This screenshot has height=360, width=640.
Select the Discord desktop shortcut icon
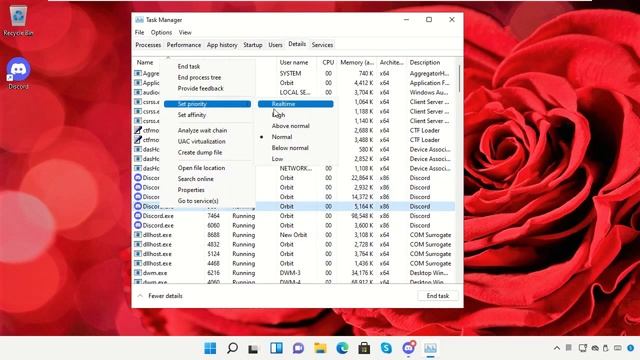point(18,73)
